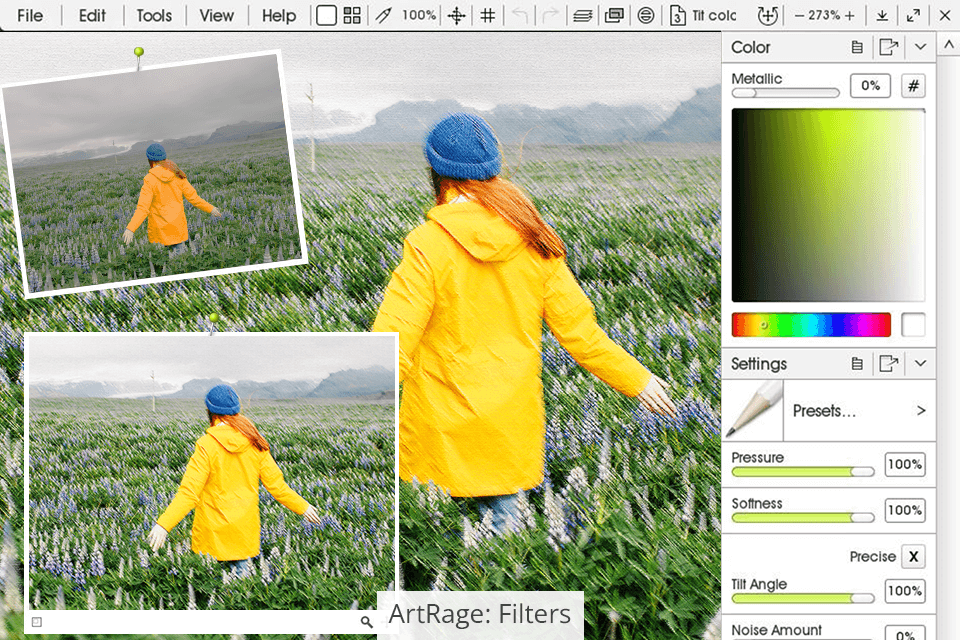Image resolution: width=960 pixels, height=640 pixels.
Task: Toggle the grid hash icon in toolbar
Action: [487, 15]
